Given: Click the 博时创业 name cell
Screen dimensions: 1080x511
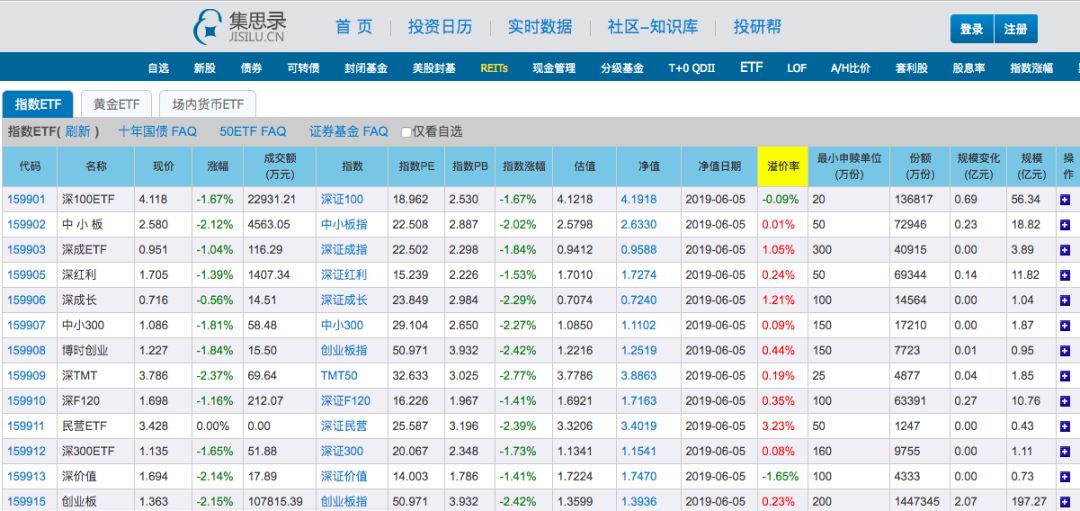Looking at the screenshot, I should [x=95, y=351].
